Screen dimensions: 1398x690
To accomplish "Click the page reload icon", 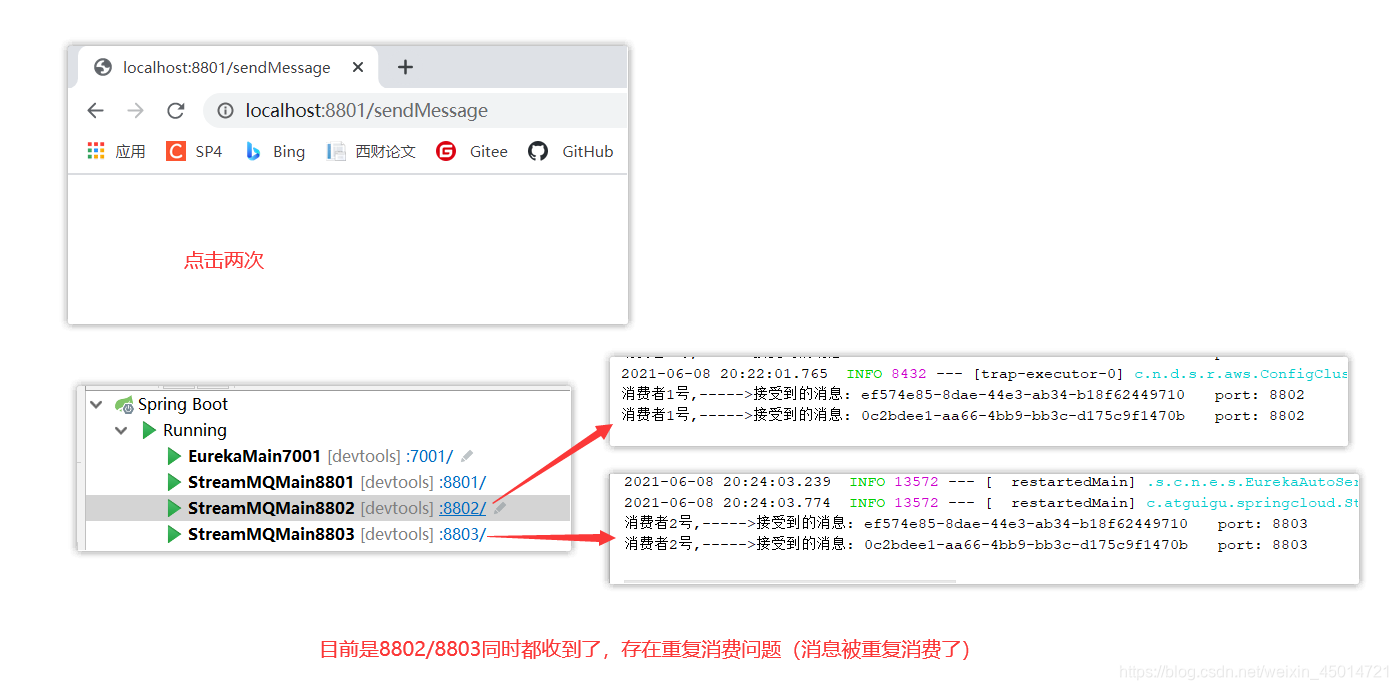I will pyautogui.click(x=175, y=110).
